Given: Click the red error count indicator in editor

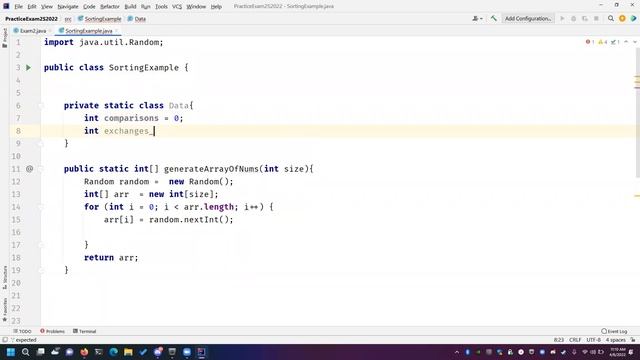Looking at the screenshot, I should (x=590, y=42).
